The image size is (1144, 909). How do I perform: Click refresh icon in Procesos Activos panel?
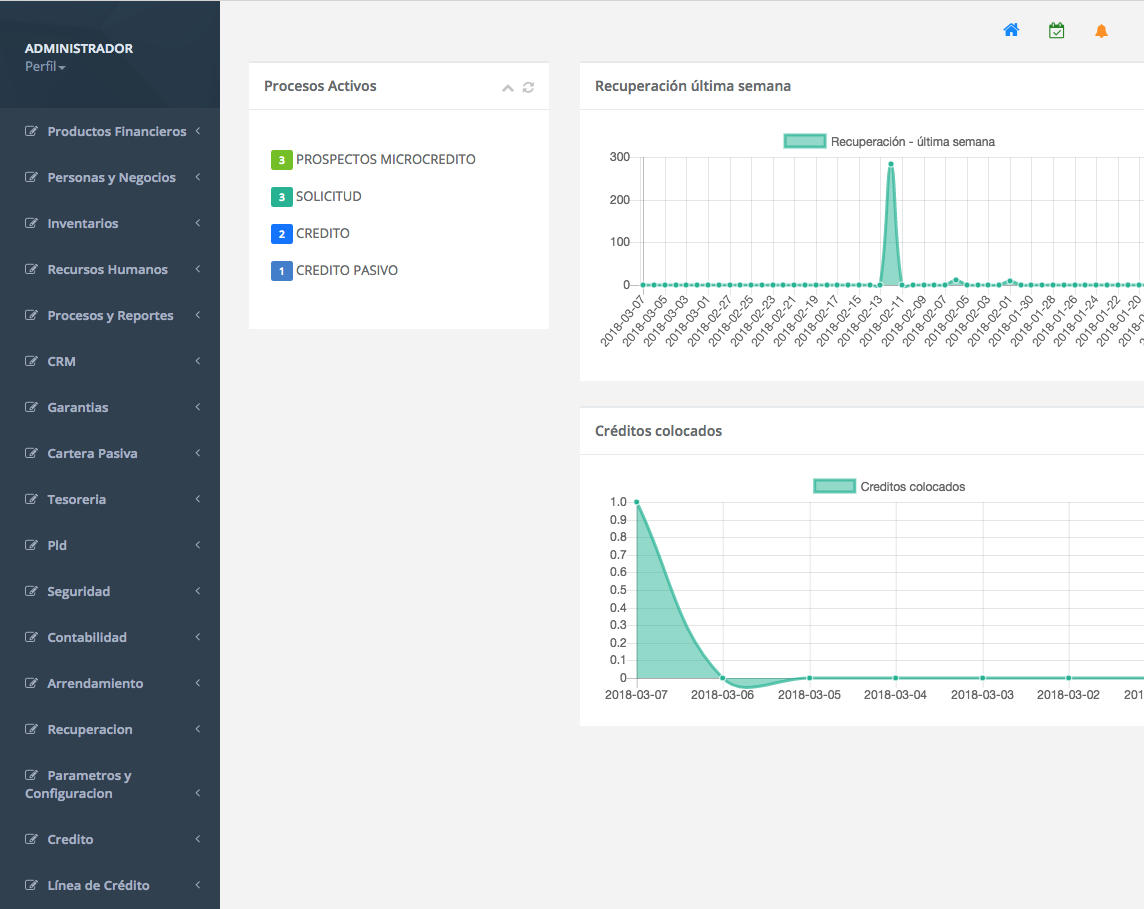[x=528, y=88]
